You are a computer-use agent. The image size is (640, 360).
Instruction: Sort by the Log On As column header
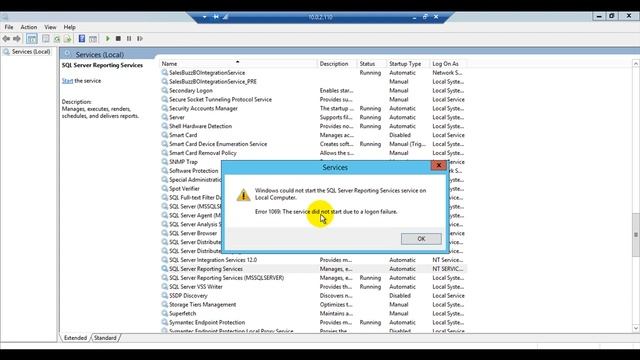(448, 64)
